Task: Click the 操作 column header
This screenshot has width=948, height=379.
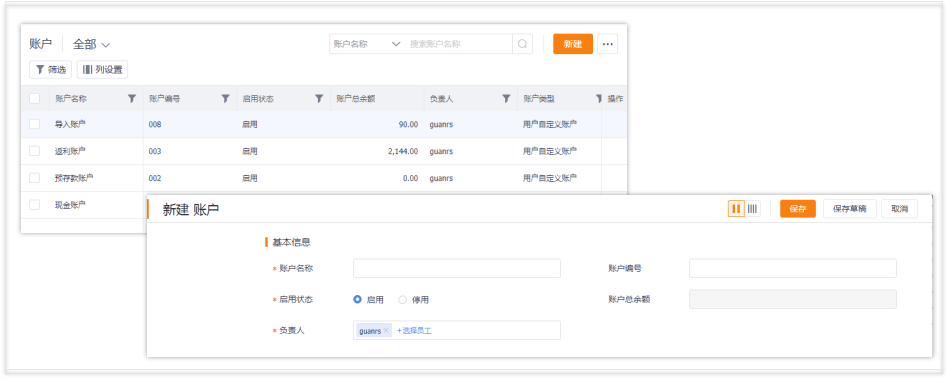Action: click(615, 99)
